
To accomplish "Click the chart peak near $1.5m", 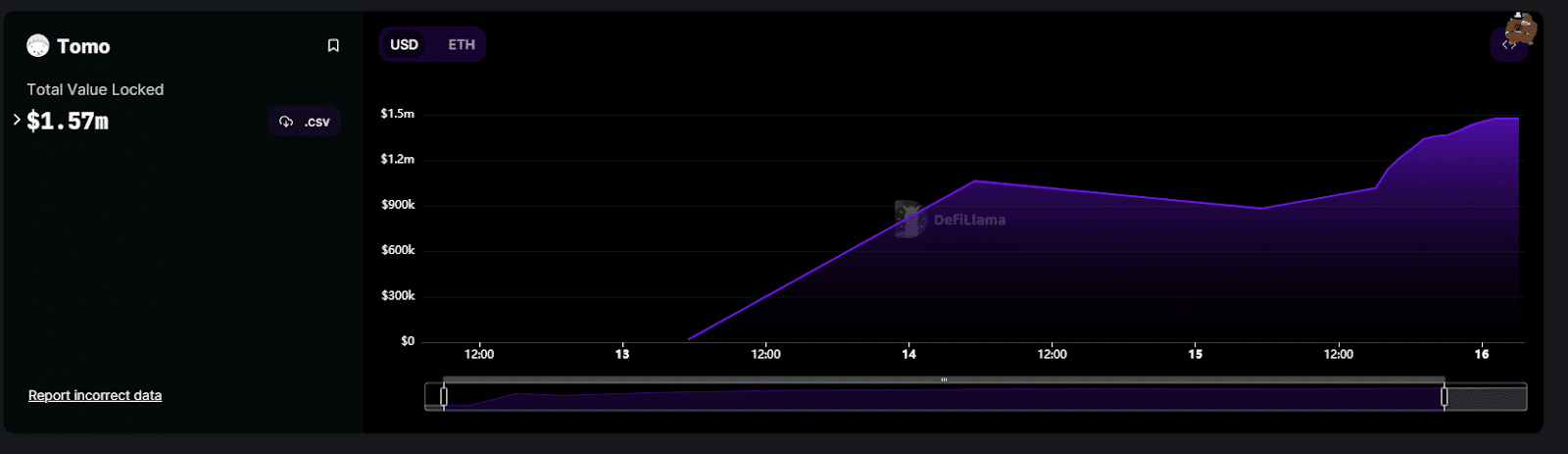I will click(x=1499, y=119).
